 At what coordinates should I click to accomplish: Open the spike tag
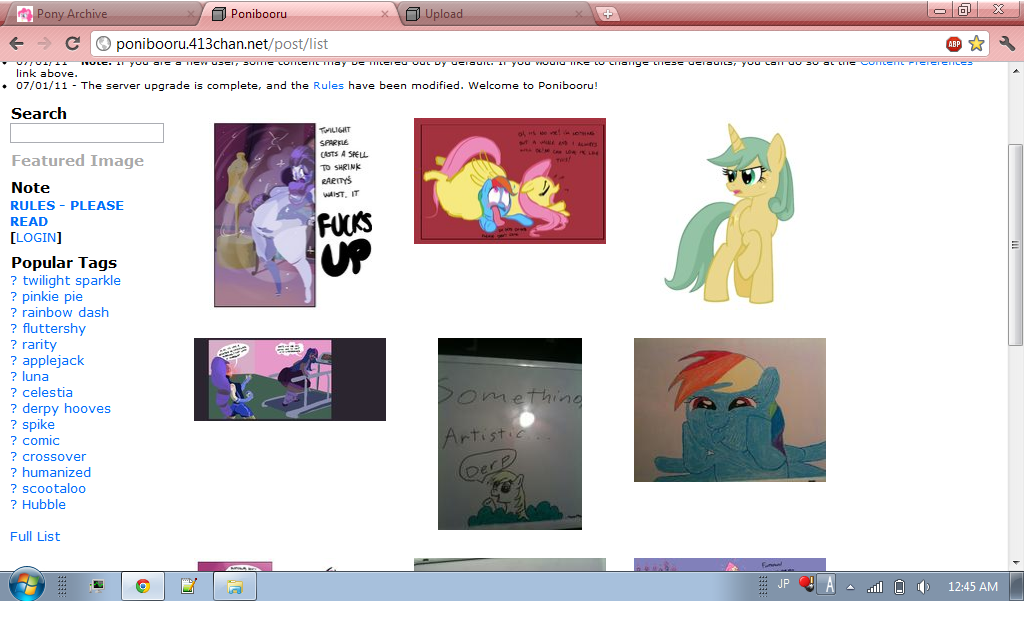coord(39,424)
